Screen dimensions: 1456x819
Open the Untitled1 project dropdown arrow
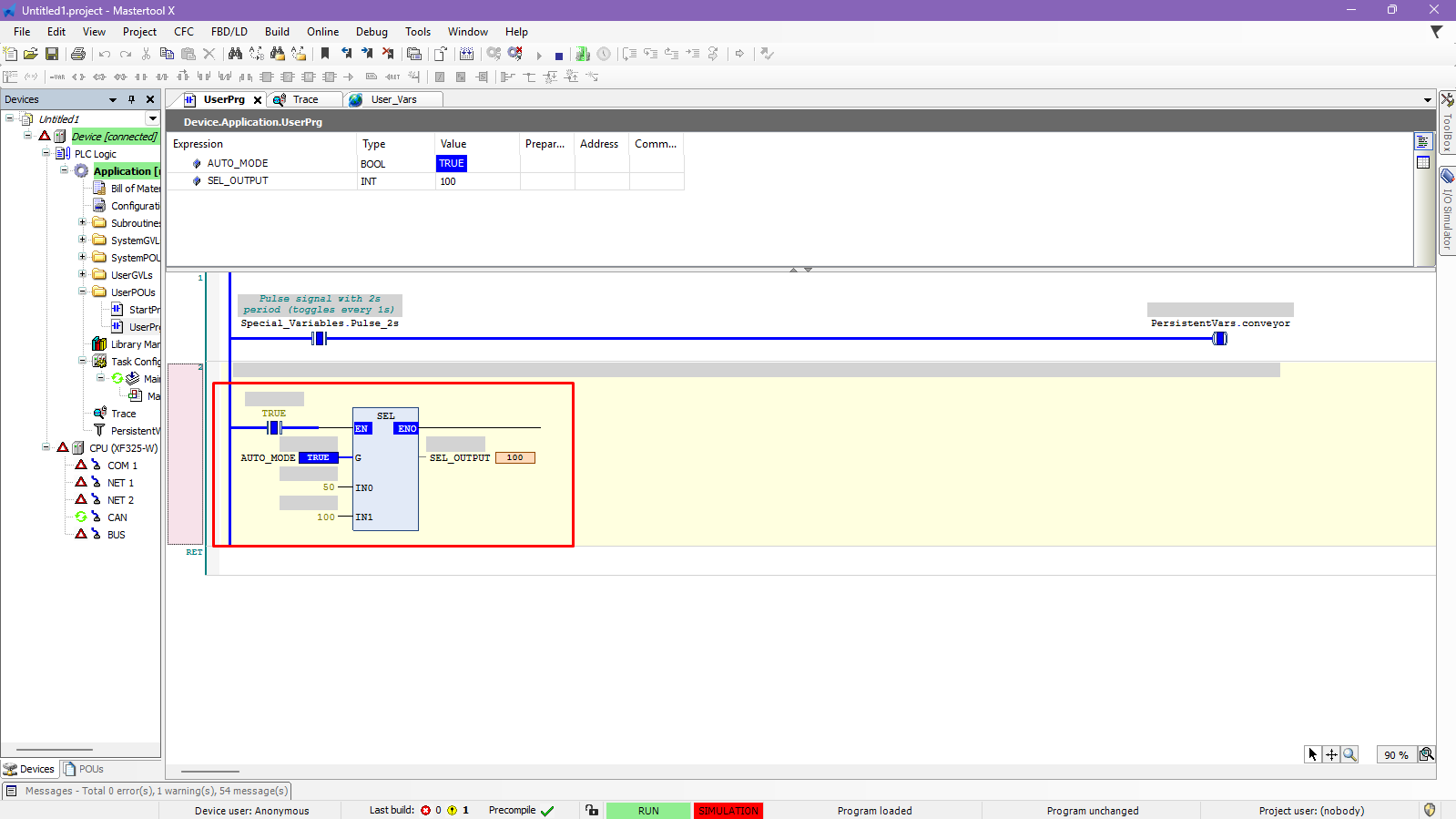click(153, 118)
